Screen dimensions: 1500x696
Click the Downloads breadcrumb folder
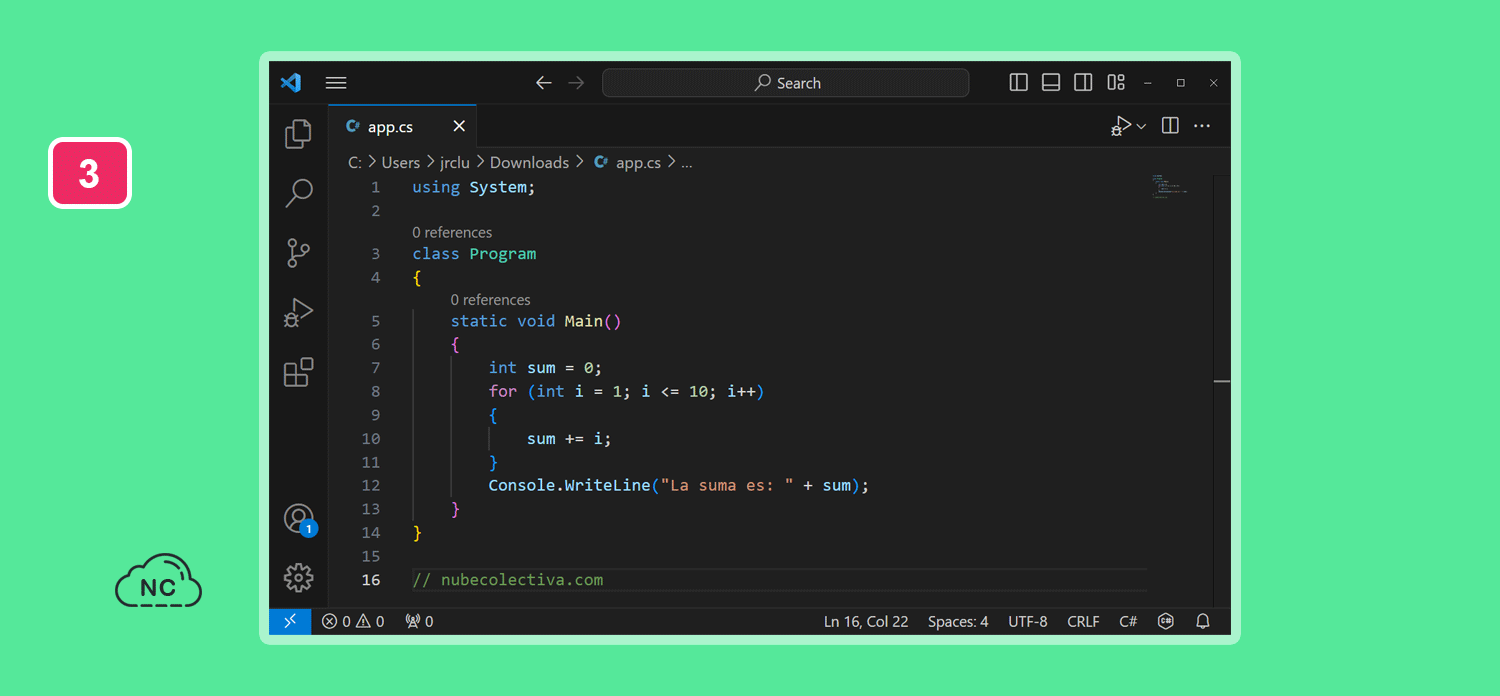point(529,162)
